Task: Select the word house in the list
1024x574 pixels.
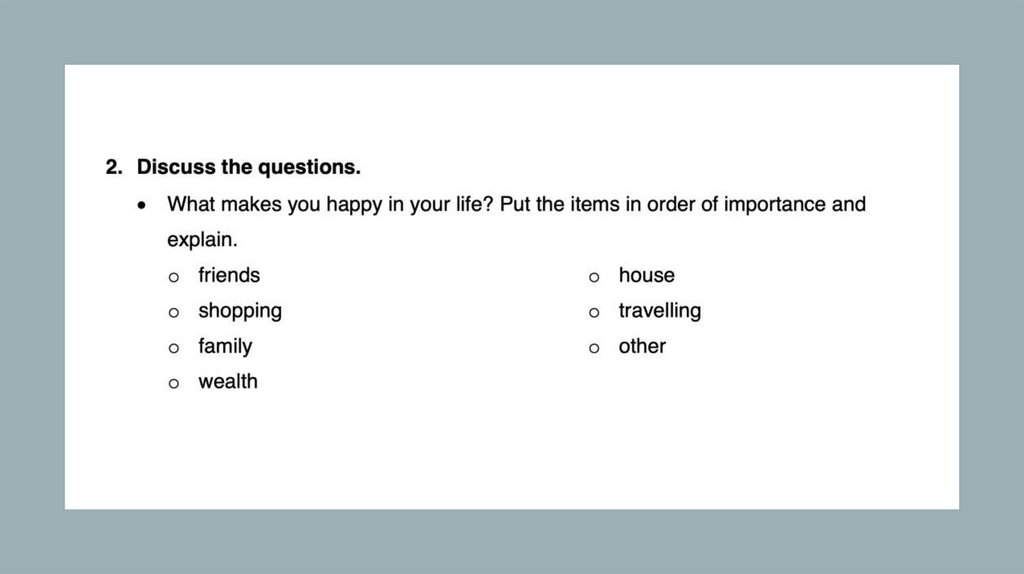Action: click(646, 275)
